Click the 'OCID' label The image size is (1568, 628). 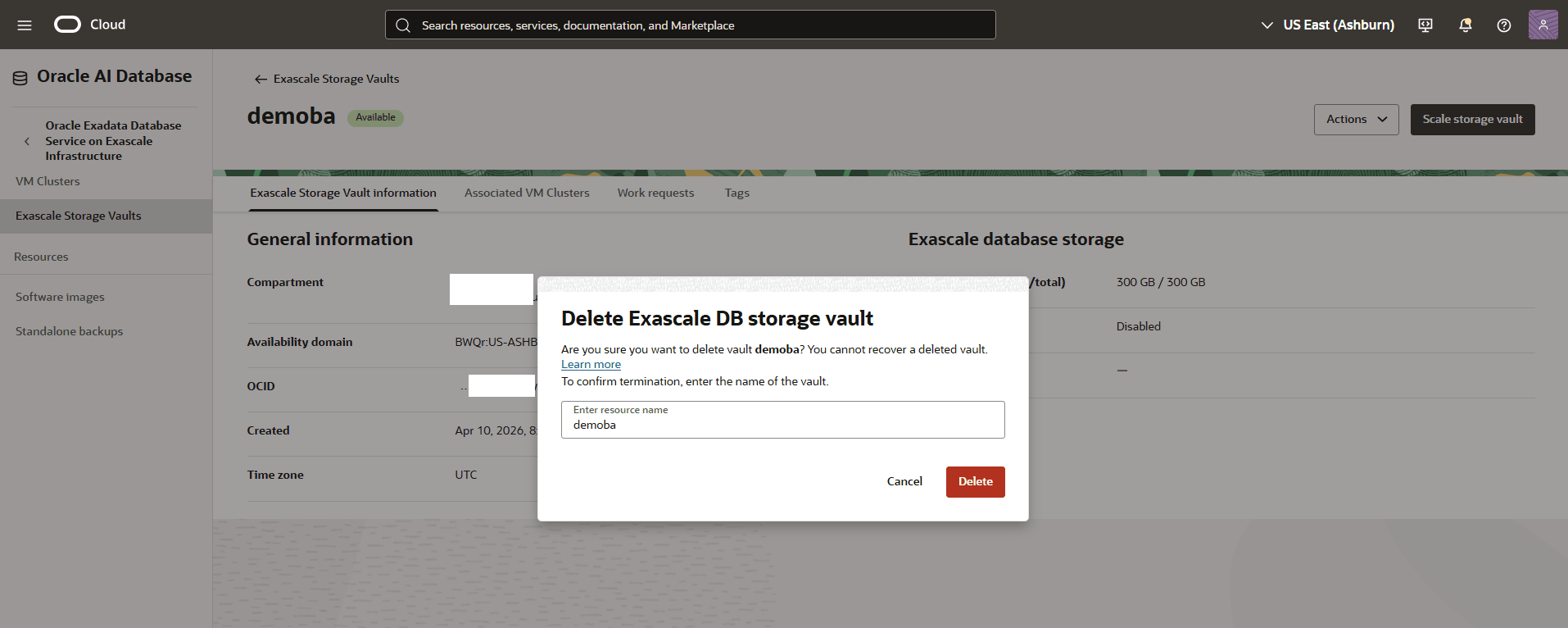[x=261, y=387]
